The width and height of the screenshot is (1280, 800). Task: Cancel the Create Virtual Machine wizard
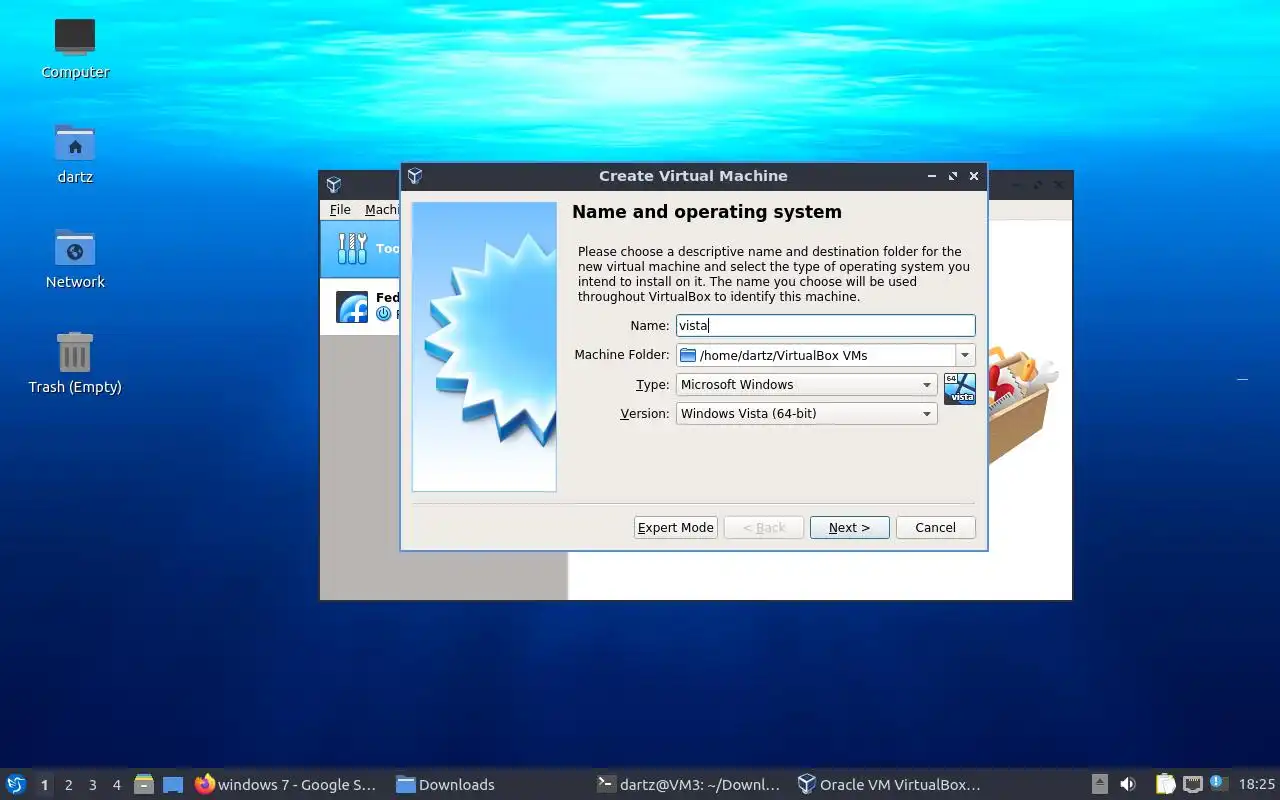point(936,527)
